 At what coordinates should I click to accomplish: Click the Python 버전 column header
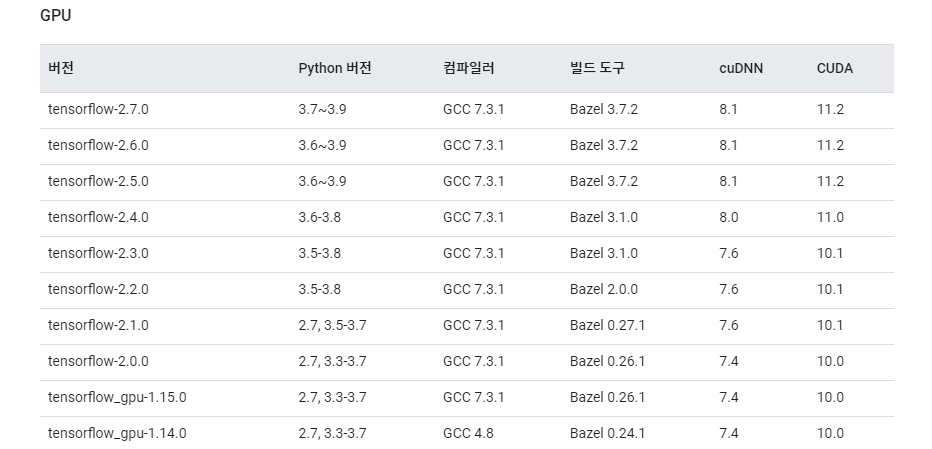click(335, 68)
